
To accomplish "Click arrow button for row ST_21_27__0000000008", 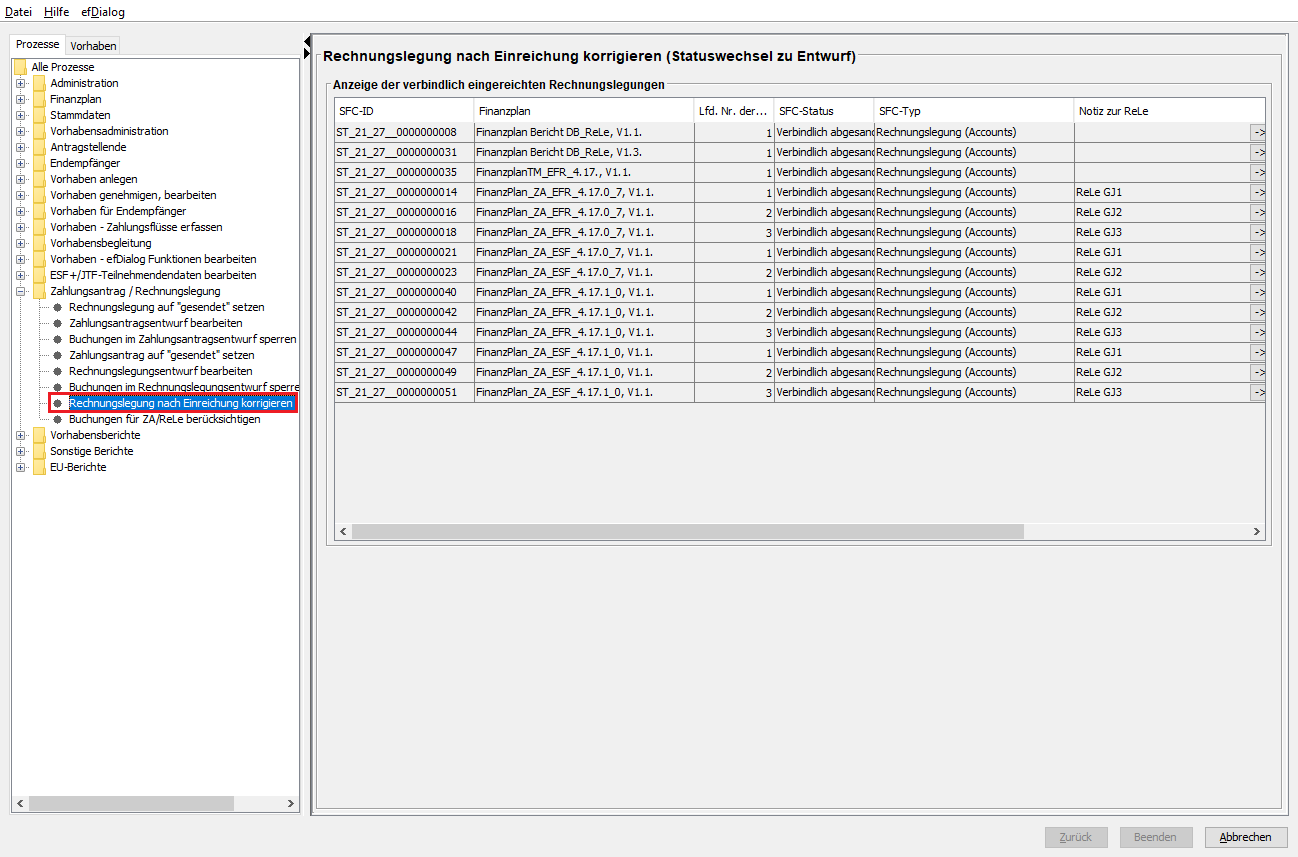I will (x=1258, y=132).
